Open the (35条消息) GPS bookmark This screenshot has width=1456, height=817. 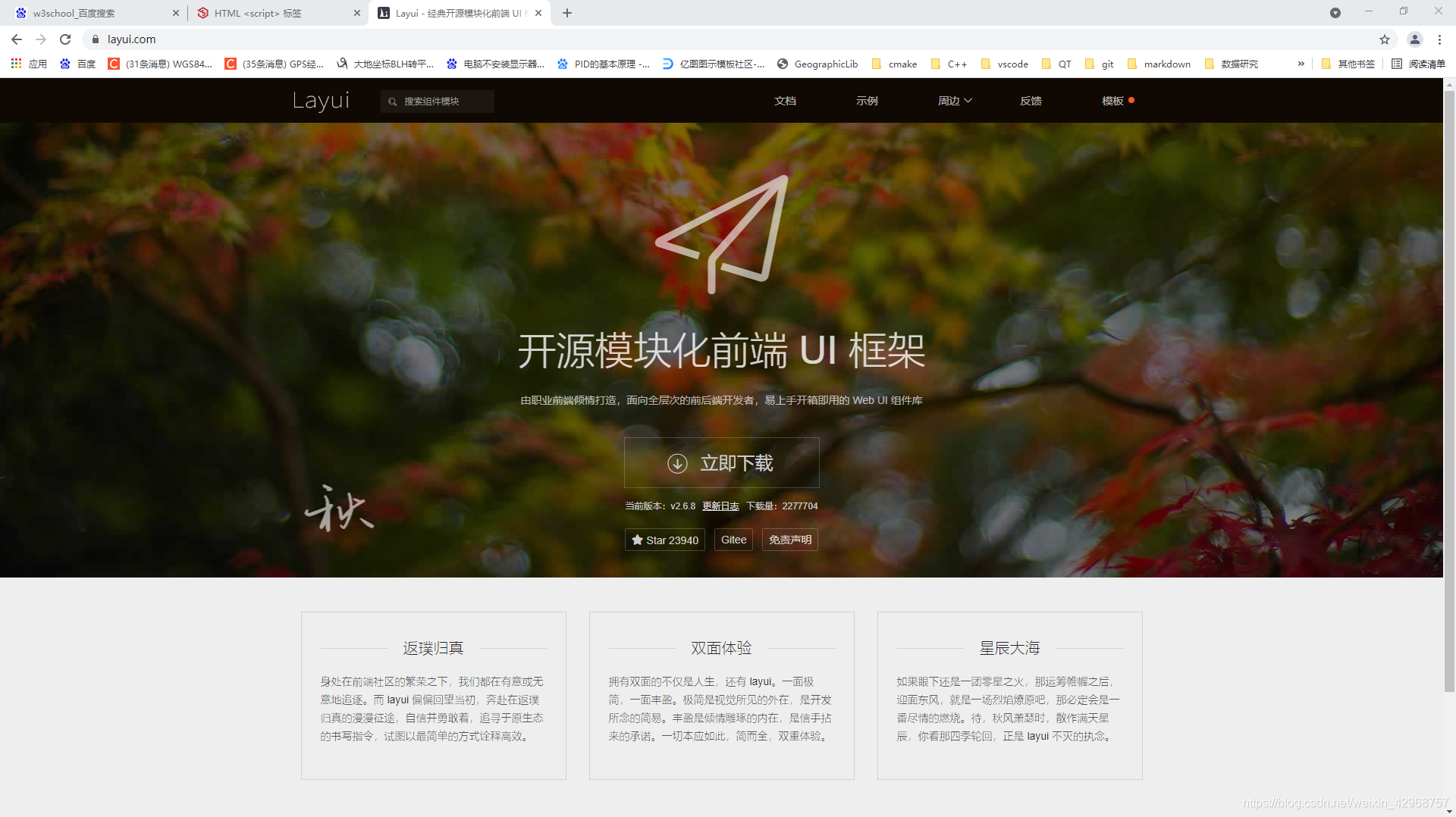pyautogui.click(x=275, y=64)
